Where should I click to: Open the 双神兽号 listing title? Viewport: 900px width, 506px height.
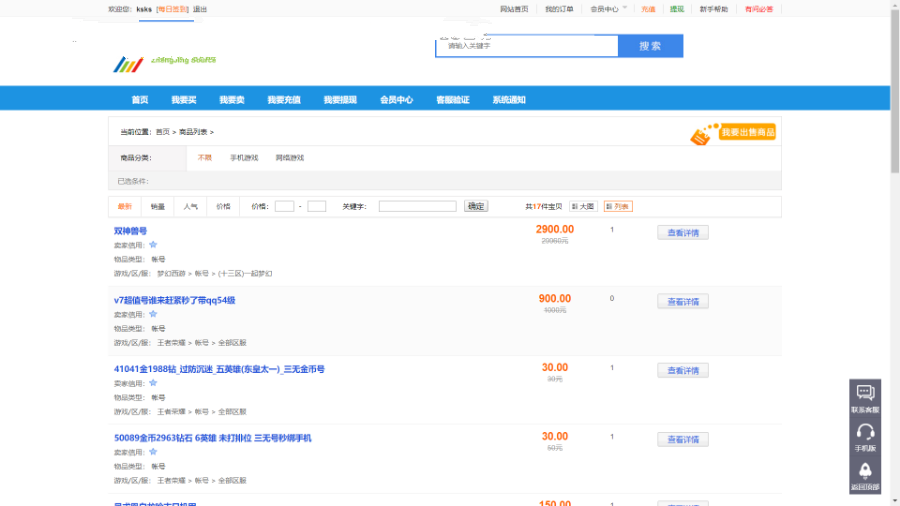pyautogui.click(x=130, y=231)
